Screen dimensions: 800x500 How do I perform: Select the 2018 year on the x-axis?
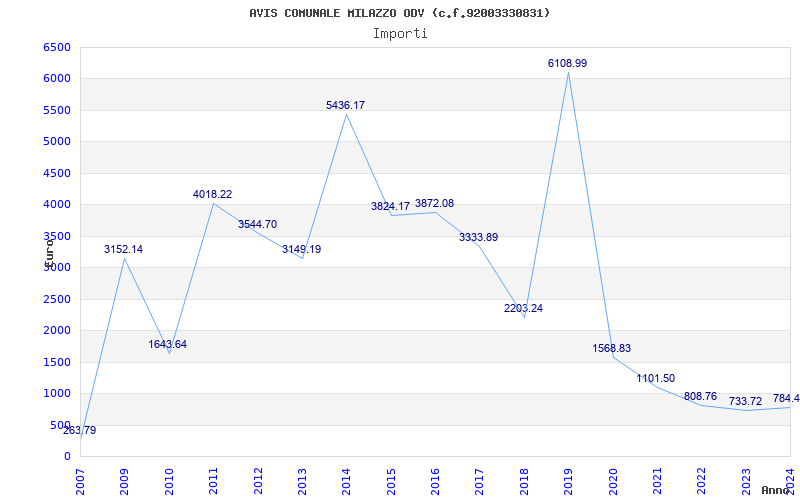click(x=524, y=481)
